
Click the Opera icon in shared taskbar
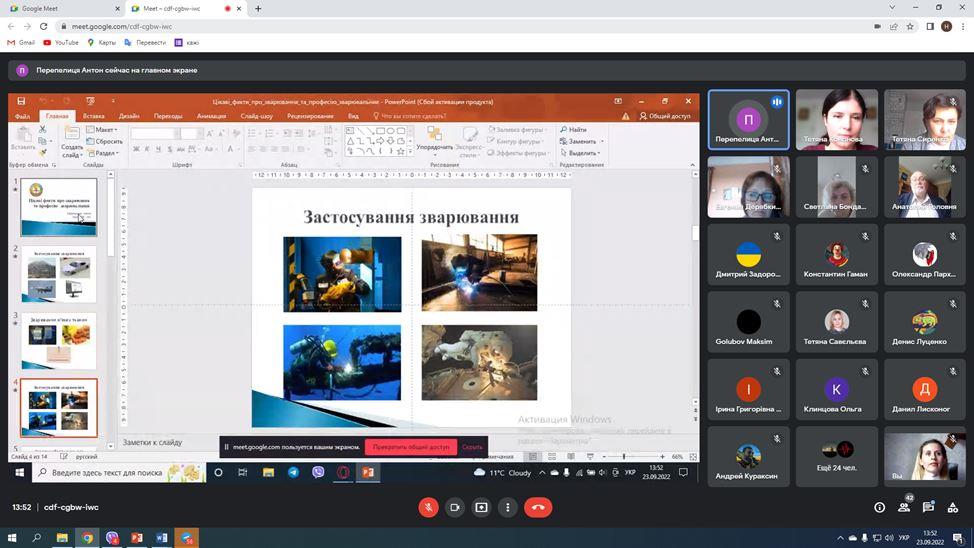point(343,472)
